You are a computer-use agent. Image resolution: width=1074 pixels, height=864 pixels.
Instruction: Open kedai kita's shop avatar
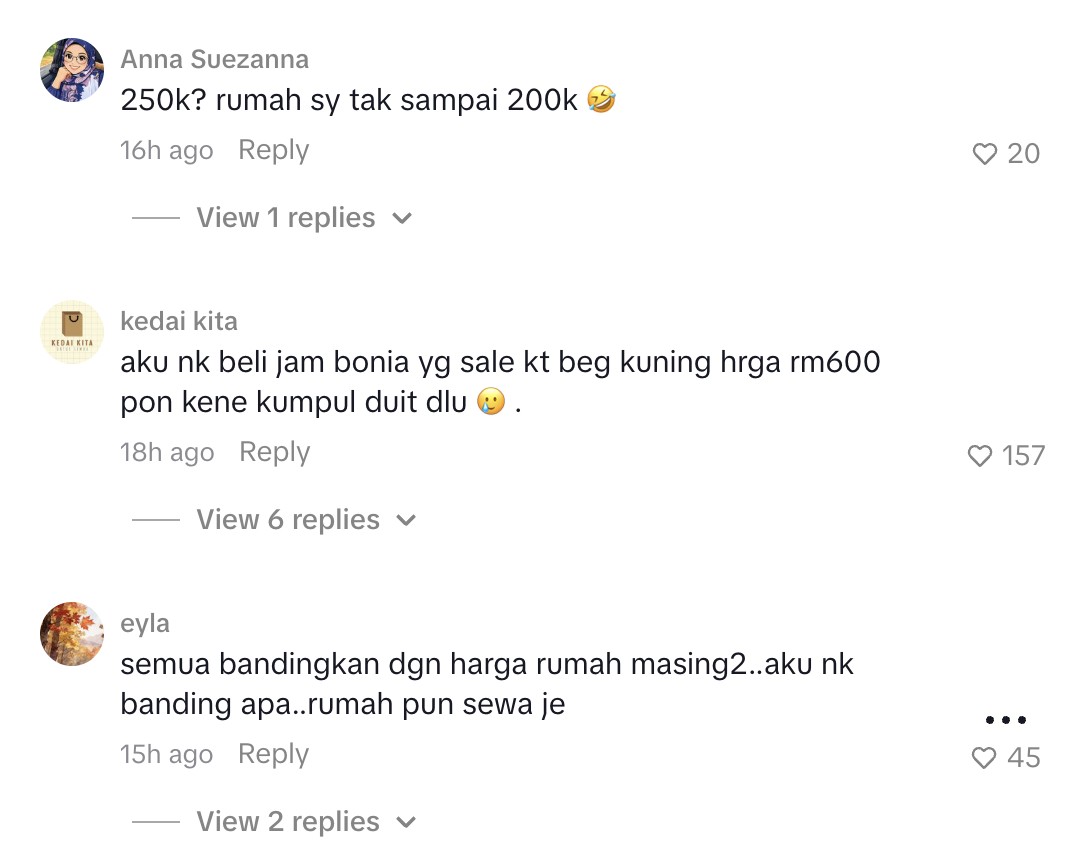[72, 332]
